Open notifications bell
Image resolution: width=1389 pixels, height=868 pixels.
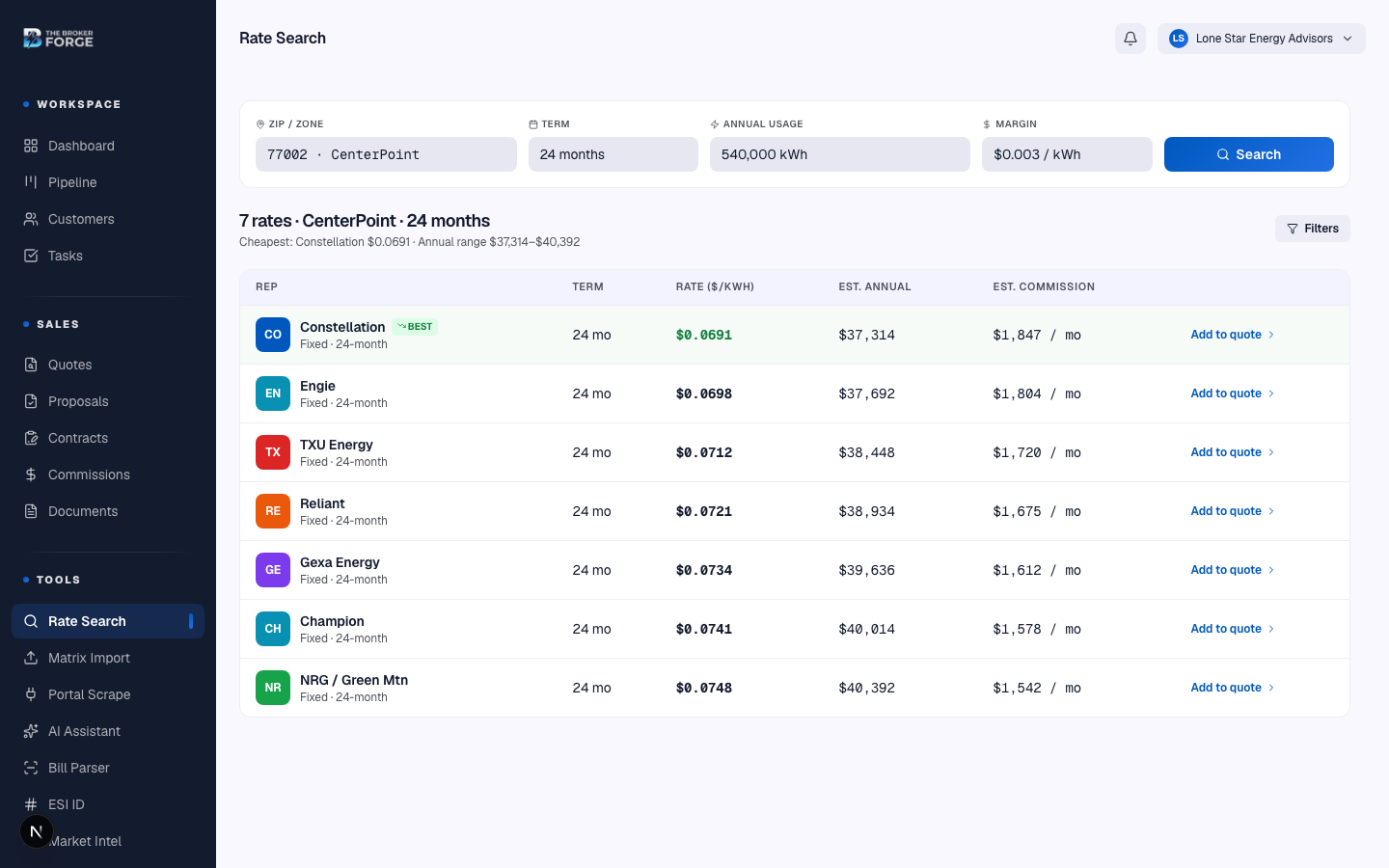1130,39
